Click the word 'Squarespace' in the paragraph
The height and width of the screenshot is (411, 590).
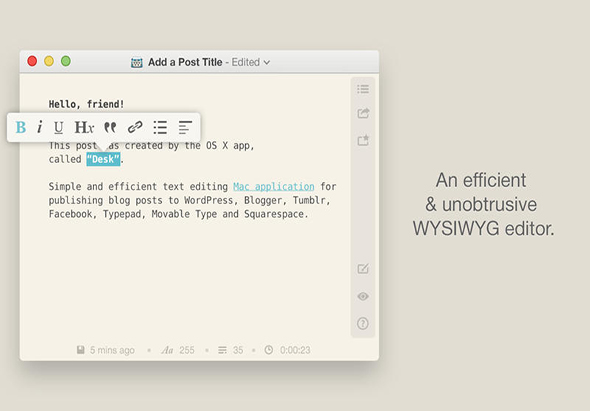[x=274, y=214]
